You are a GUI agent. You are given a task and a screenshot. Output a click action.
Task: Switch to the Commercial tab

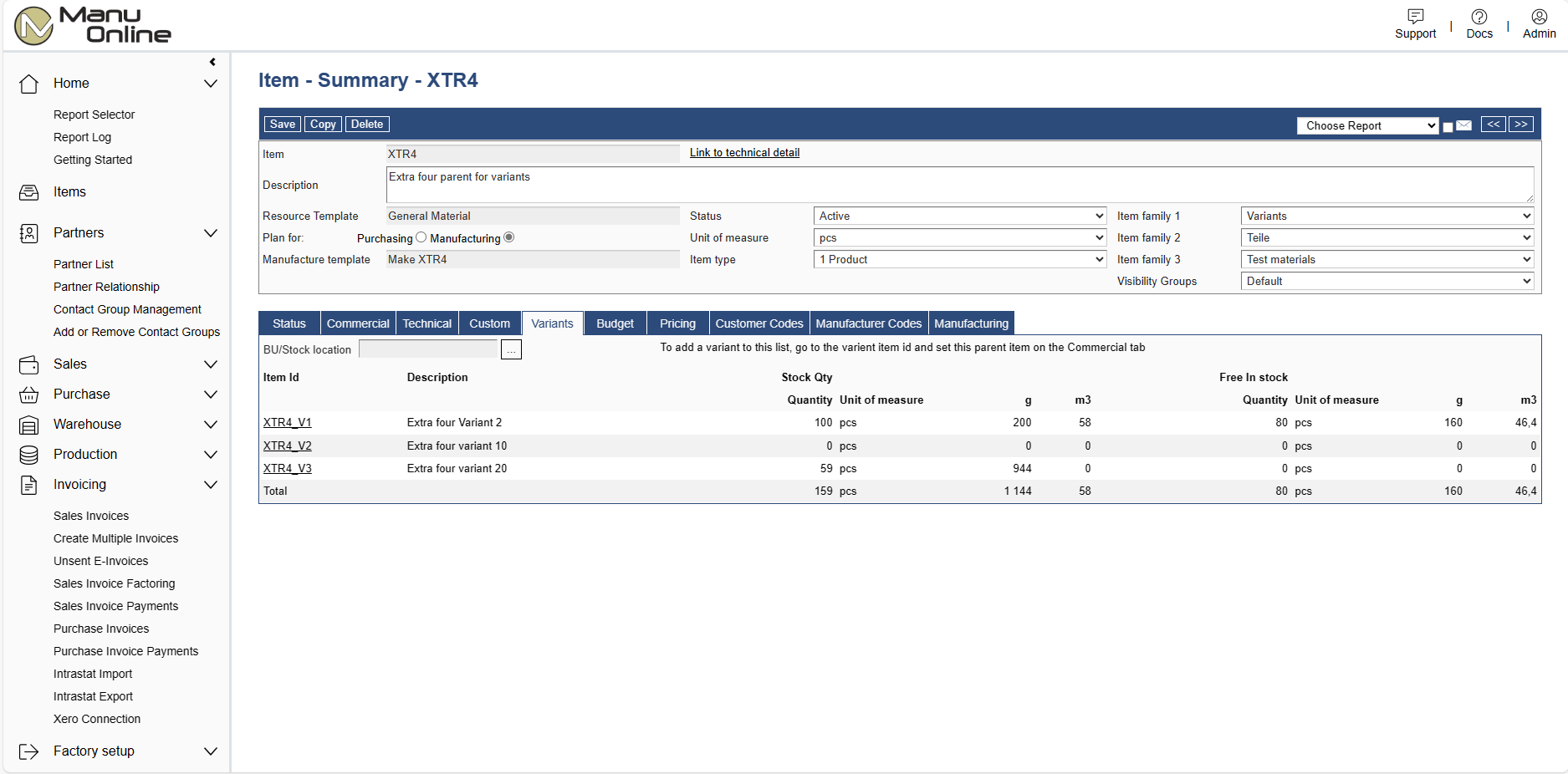pos(358,323)
